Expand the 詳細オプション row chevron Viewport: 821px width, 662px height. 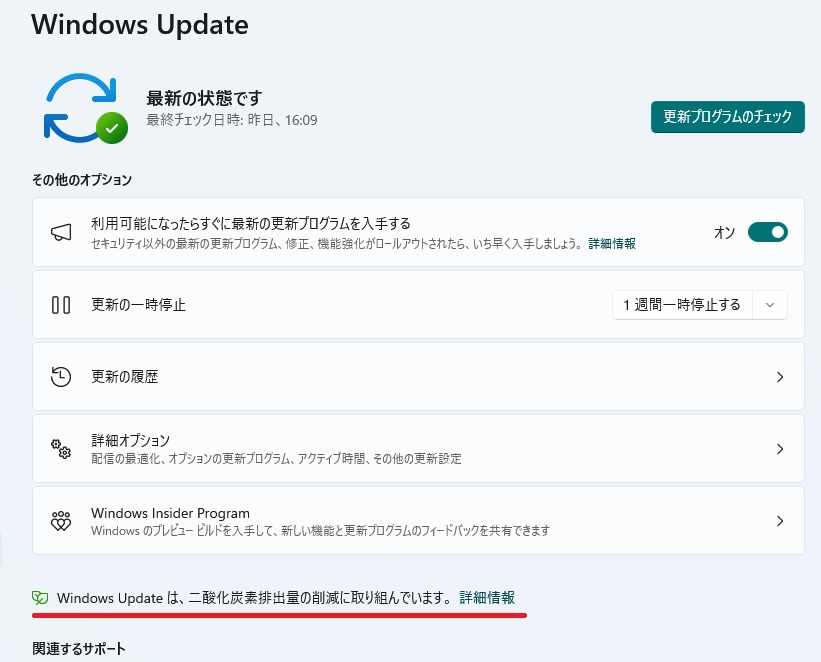[x=780, y=449]
